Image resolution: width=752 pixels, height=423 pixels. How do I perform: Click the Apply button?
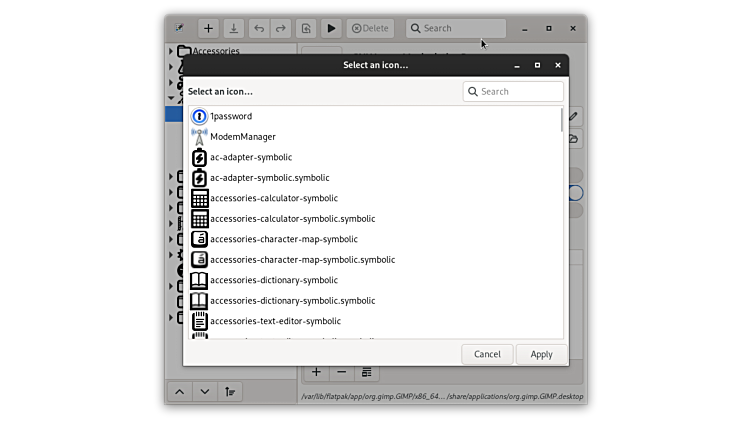[x=541, y=354]
